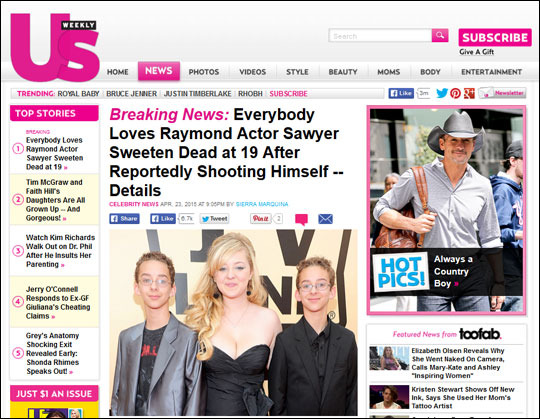Open Tim McGraw and Faith Hill's Daughters story
This screenshot has width=540, height=419.
(55, 200)
